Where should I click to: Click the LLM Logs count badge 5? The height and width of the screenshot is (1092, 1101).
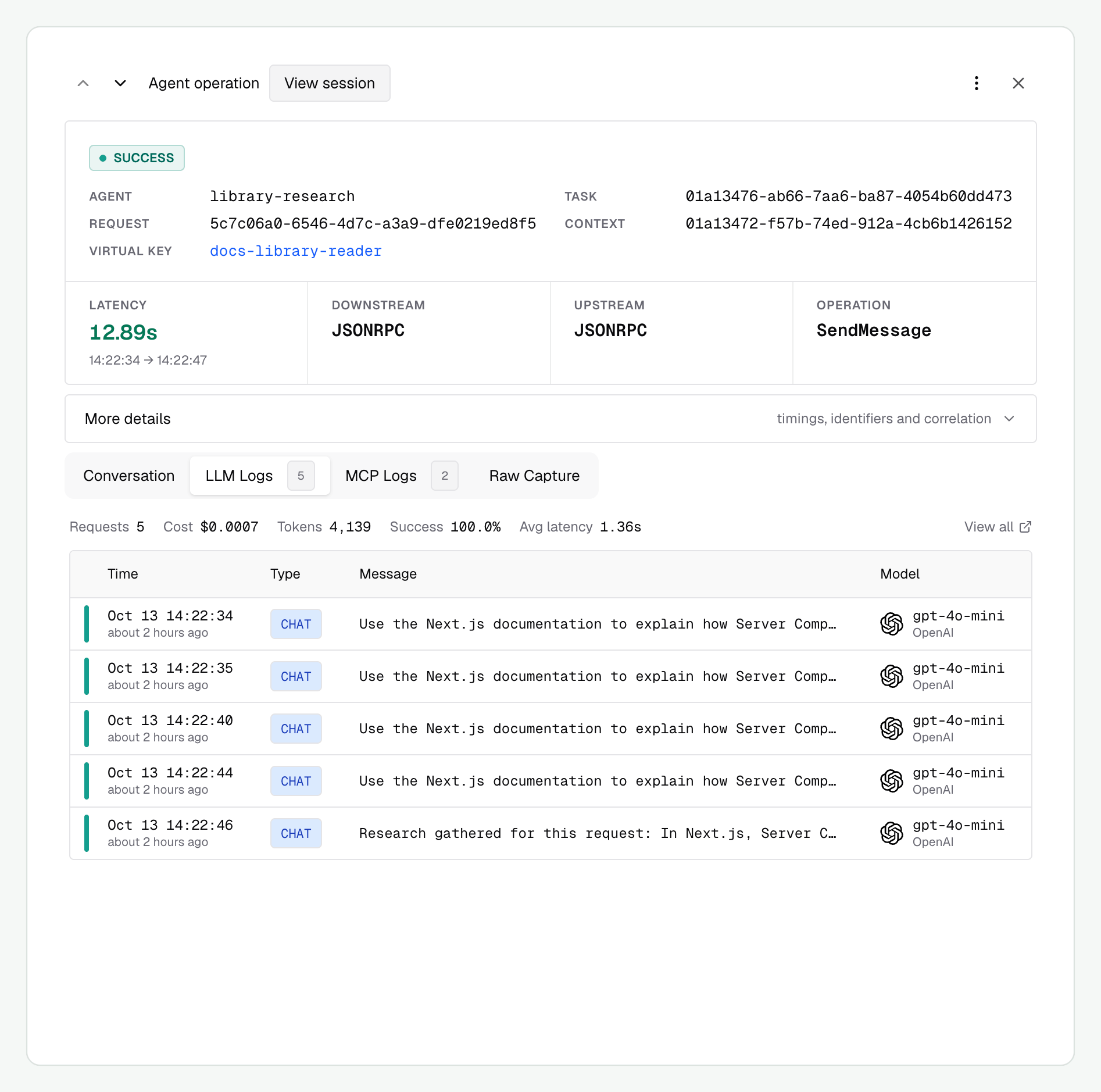[301, 476]
